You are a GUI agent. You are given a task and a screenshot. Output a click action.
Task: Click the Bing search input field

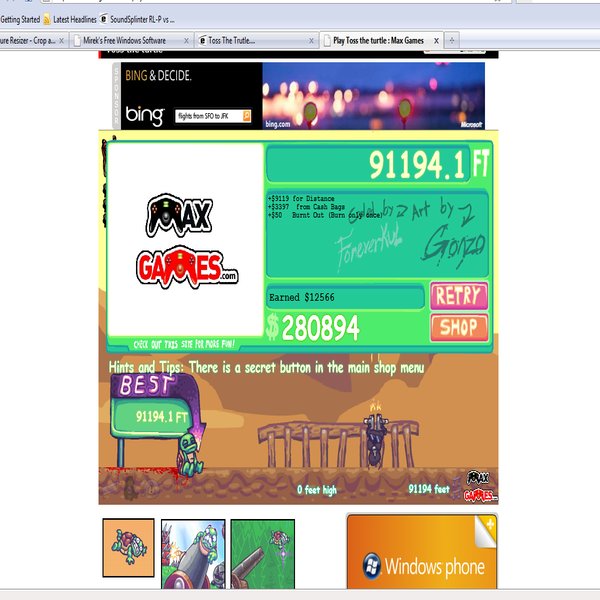[x=209, y=116]
